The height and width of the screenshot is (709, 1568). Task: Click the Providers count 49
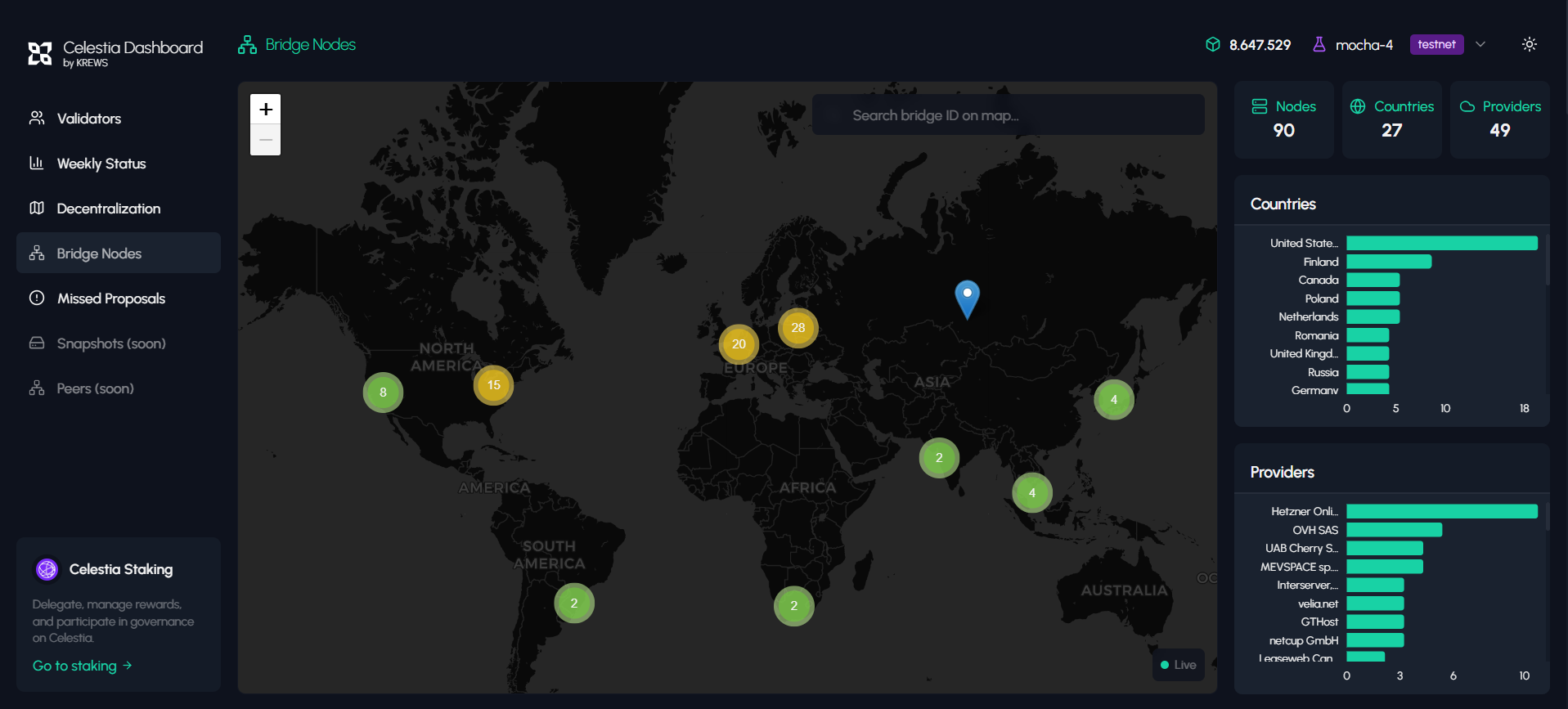click(1500, 130)
